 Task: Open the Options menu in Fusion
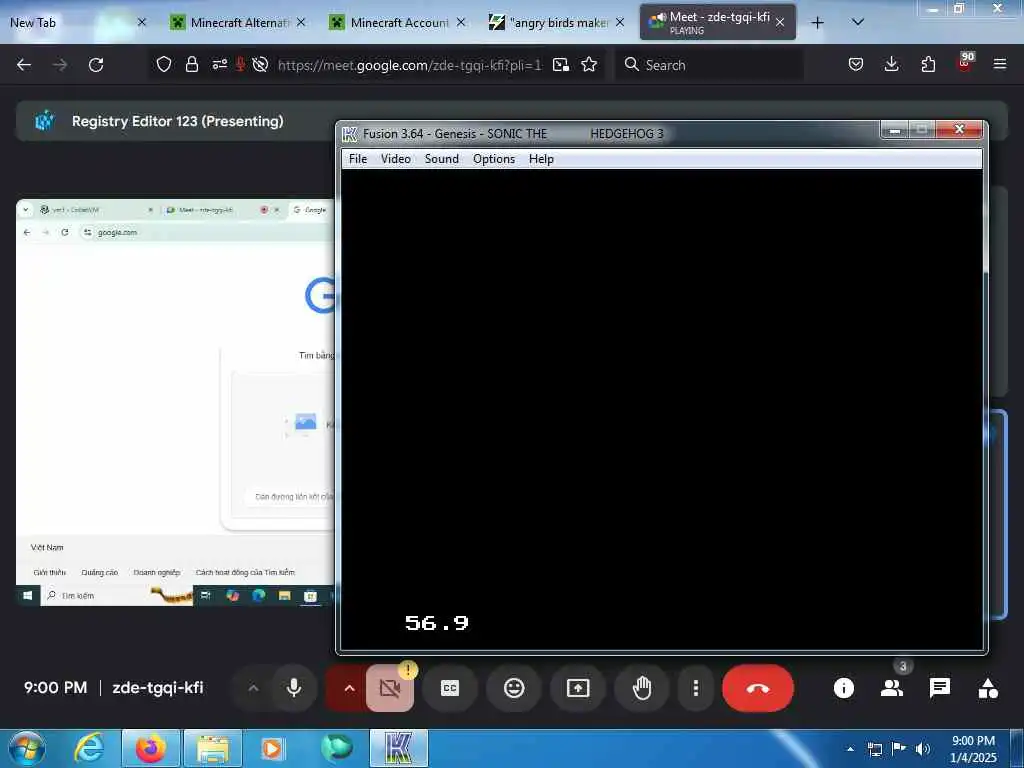(x=494, y=159)
